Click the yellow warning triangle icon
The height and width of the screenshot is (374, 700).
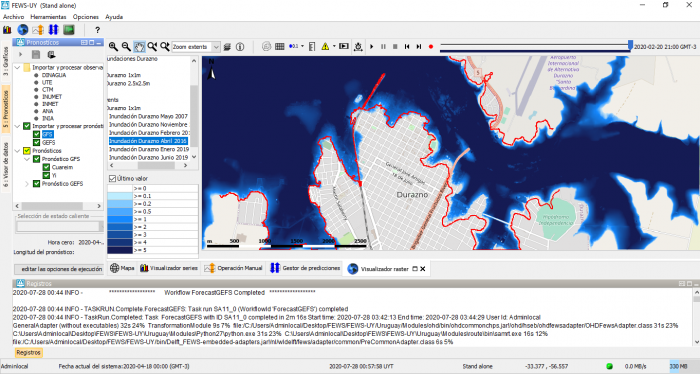pyautogui.click(x=325, y=46)
